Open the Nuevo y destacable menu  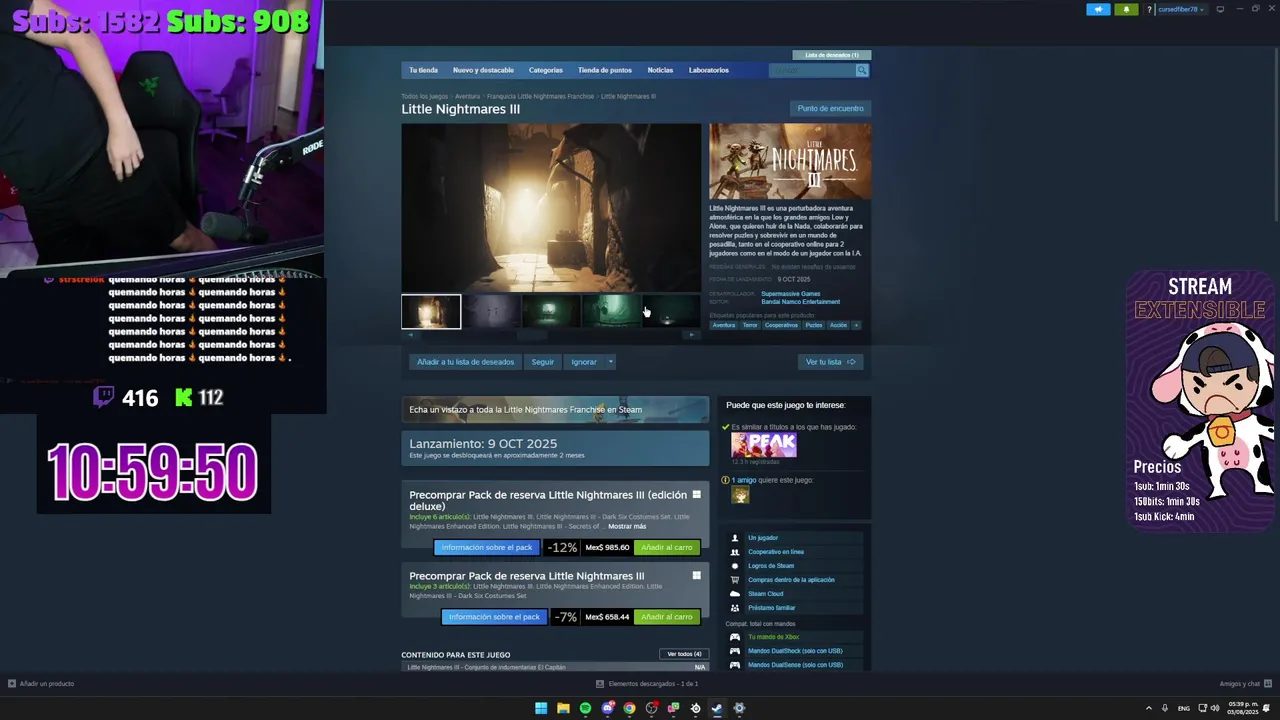coord(483,70)
